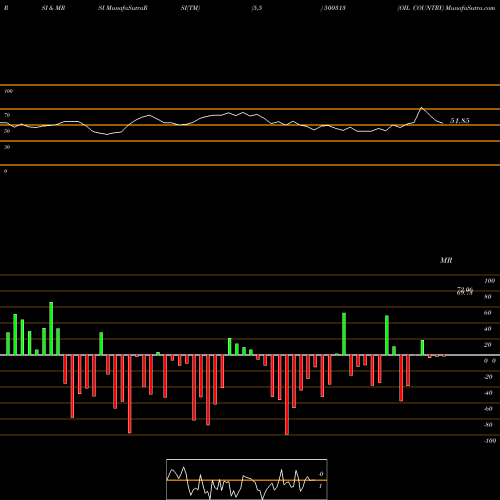Click the -100 label on the MR axis
Screen dimensions: 500x500
(x=490, y=441)
